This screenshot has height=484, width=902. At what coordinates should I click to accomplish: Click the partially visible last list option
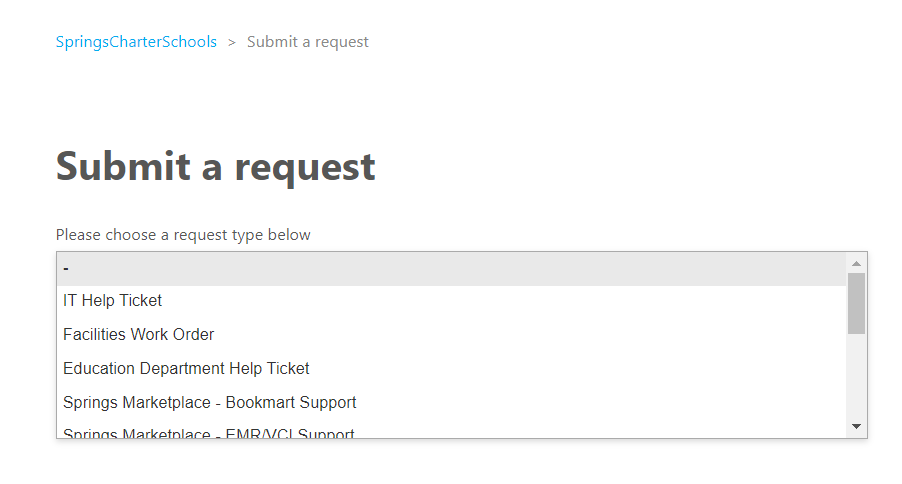pyautogui.click(x=208, y=433)
